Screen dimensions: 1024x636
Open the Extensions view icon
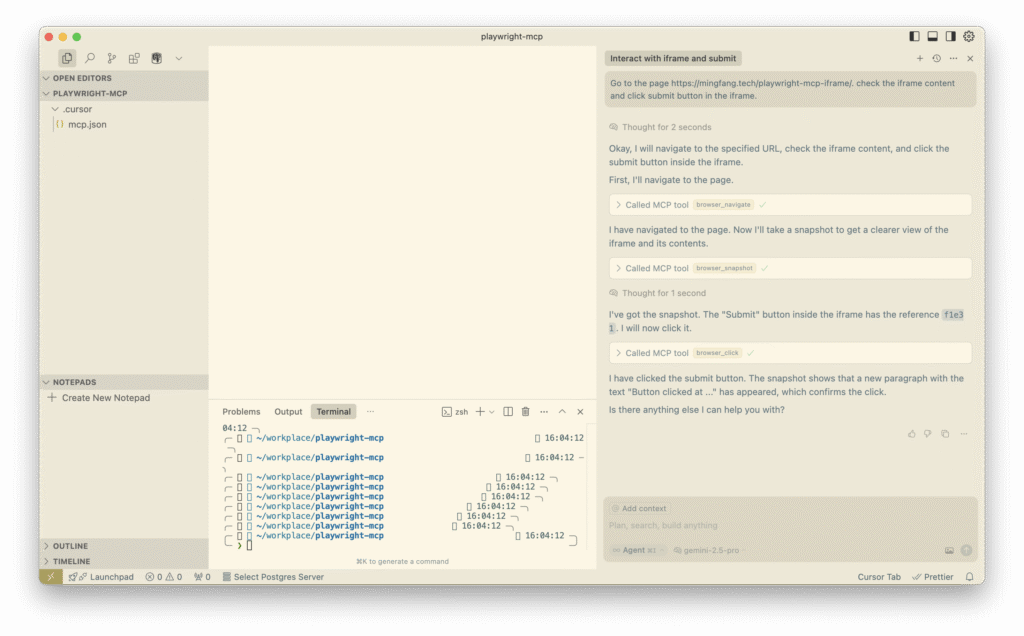tap(134, 59)
